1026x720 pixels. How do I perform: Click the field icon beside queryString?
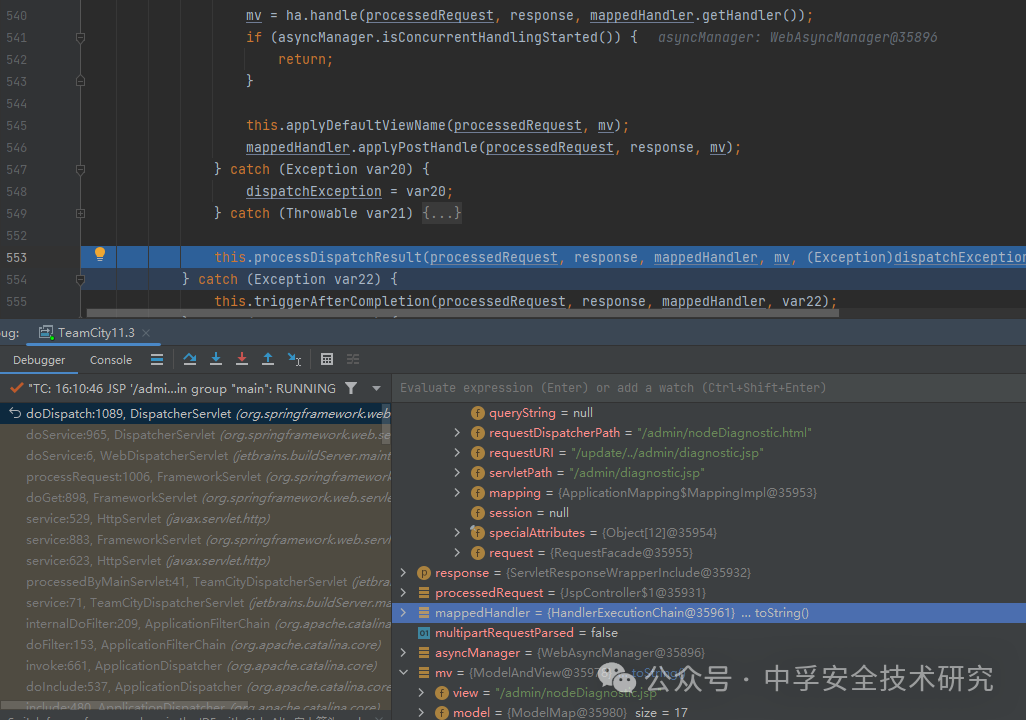(478, 413)
